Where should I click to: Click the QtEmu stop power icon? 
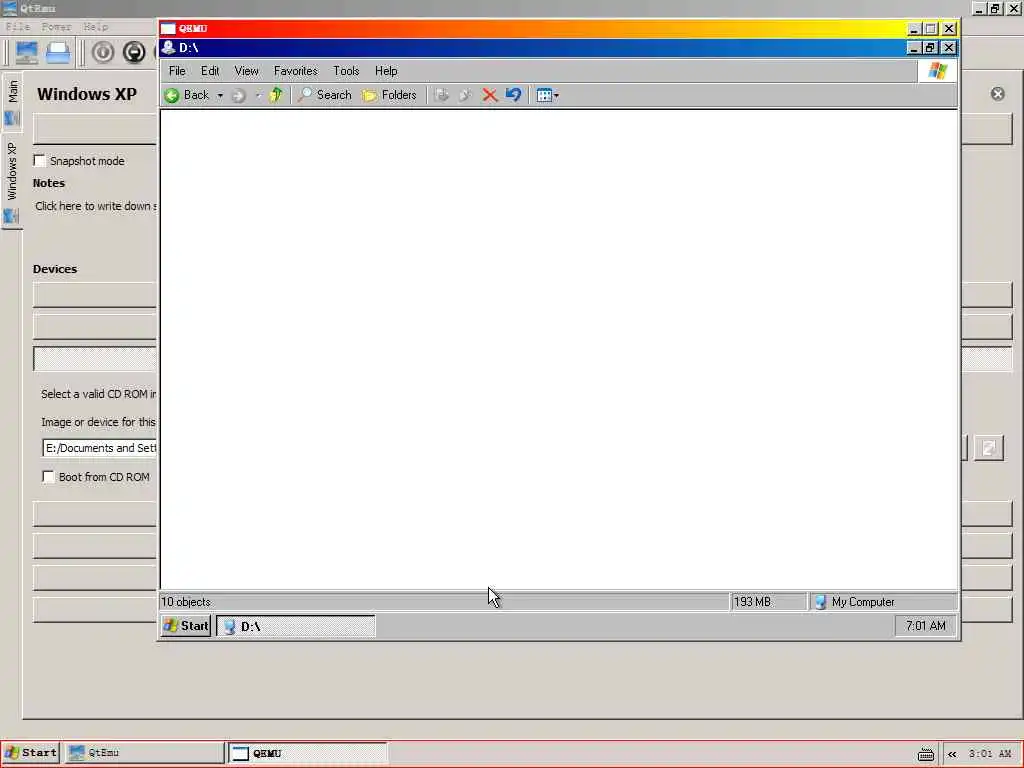134,52
